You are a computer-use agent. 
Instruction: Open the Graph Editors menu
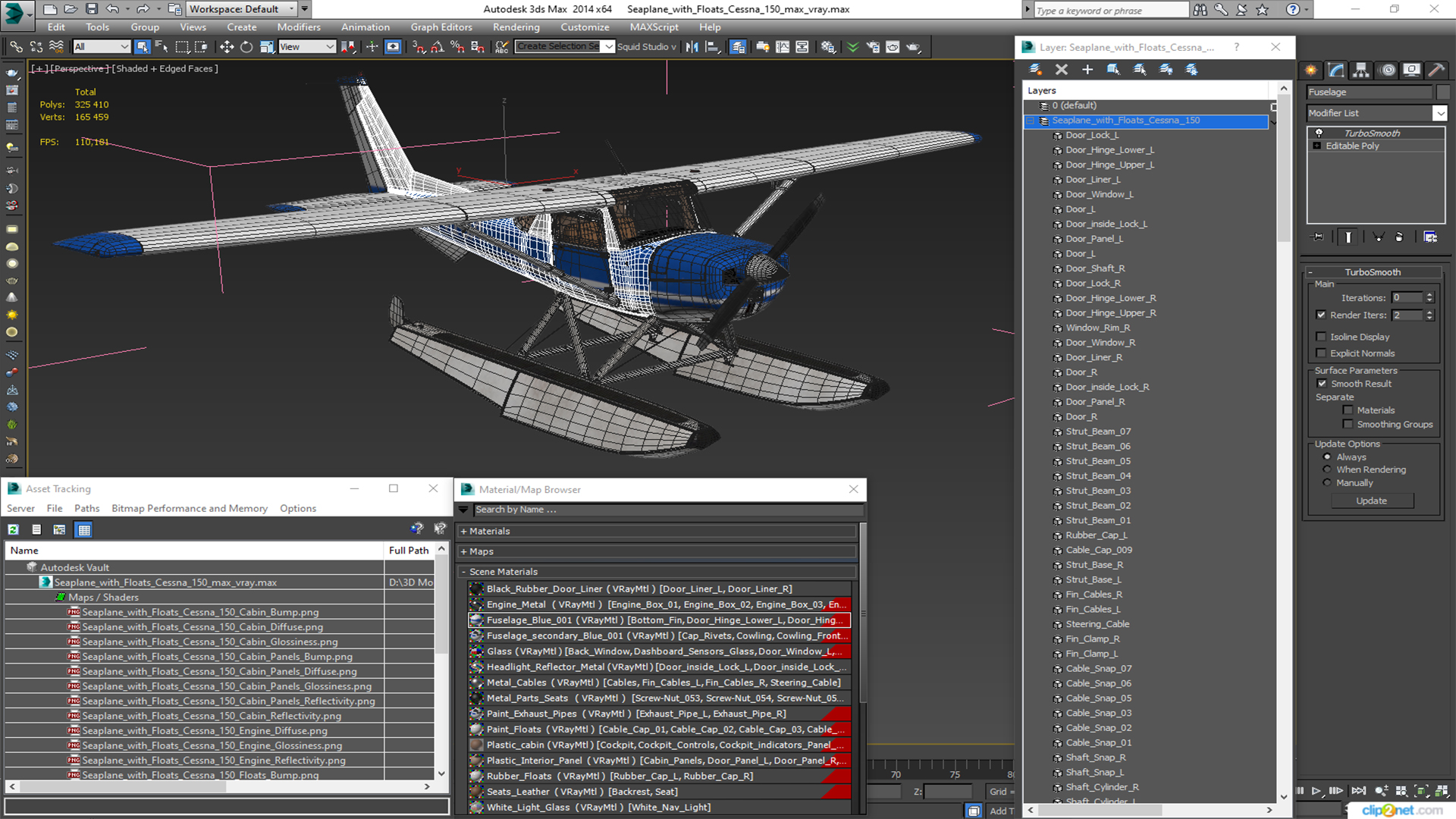[441, 27]
